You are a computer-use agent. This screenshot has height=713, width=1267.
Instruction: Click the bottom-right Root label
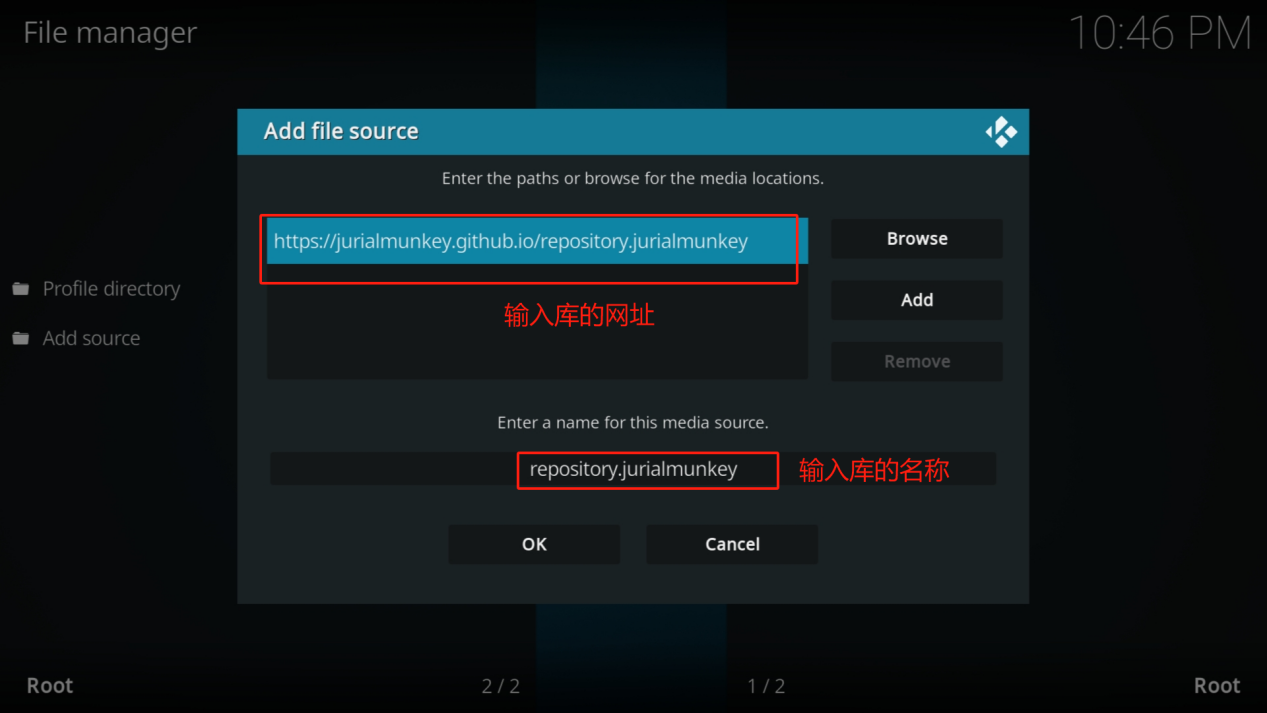click(x=1217, y=686)
